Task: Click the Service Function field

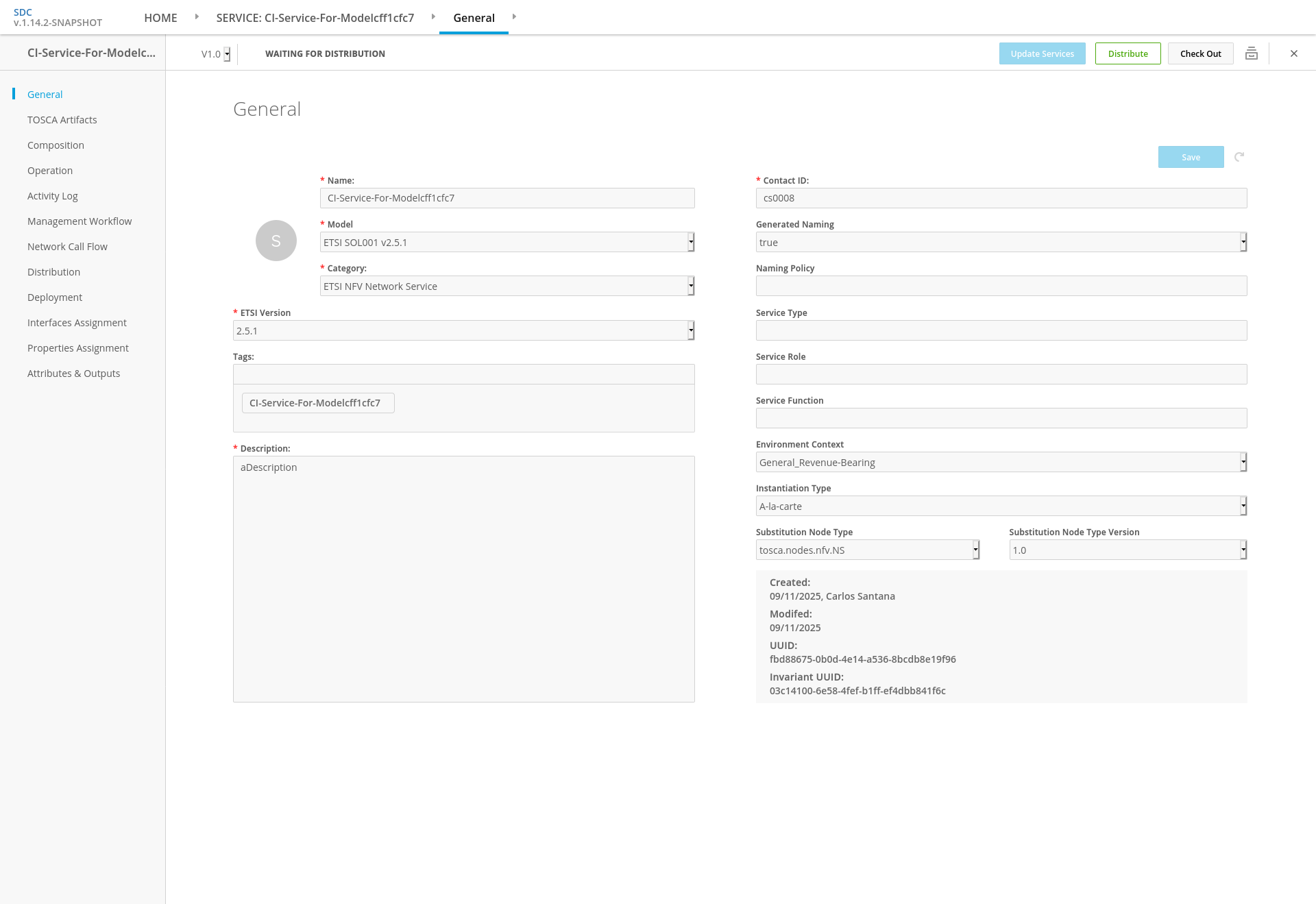Action: pos(1001,418)
